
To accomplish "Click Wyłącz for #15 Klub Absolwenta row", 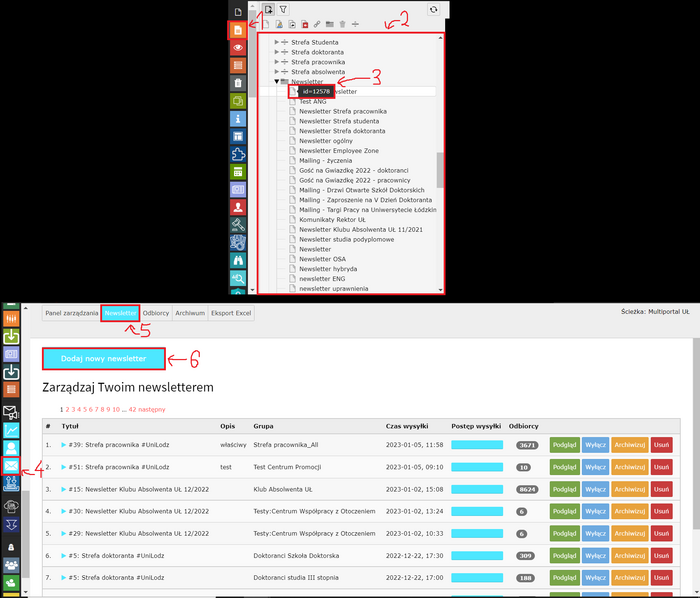I will [596, 489].
